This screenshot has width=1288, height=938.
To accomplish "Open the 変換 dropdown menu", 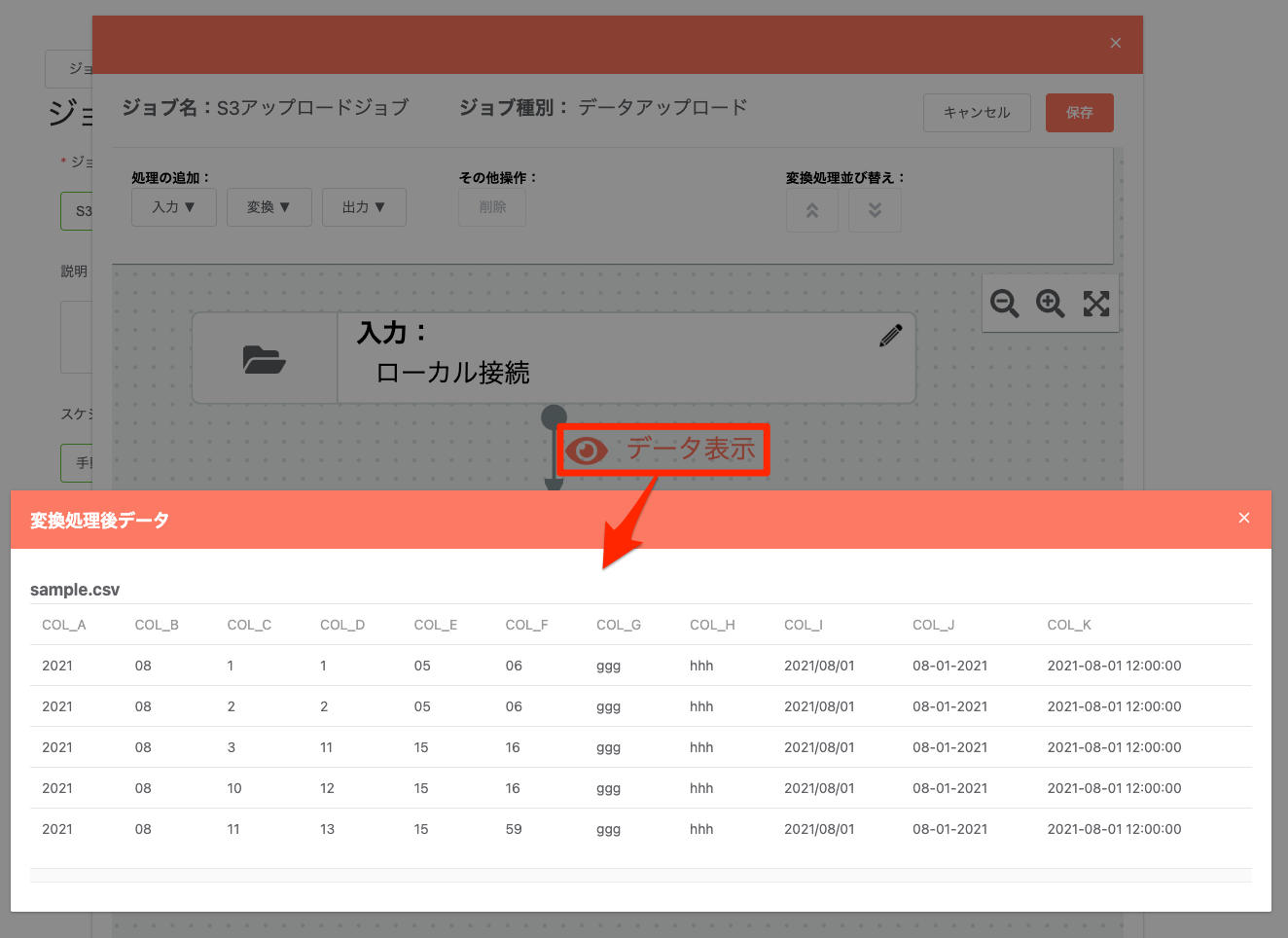I will pos(269,207).
